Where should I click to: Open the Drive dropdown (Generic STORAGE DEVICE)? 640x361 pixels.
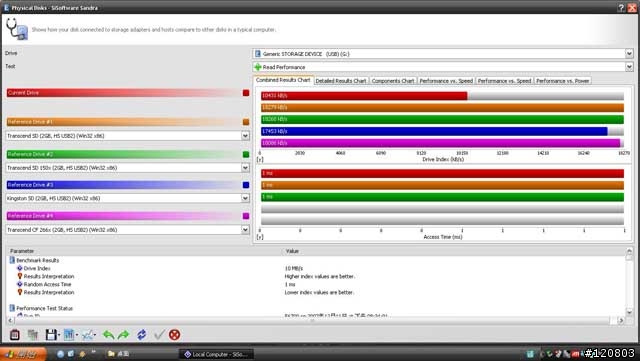click(x=629, y=53)
